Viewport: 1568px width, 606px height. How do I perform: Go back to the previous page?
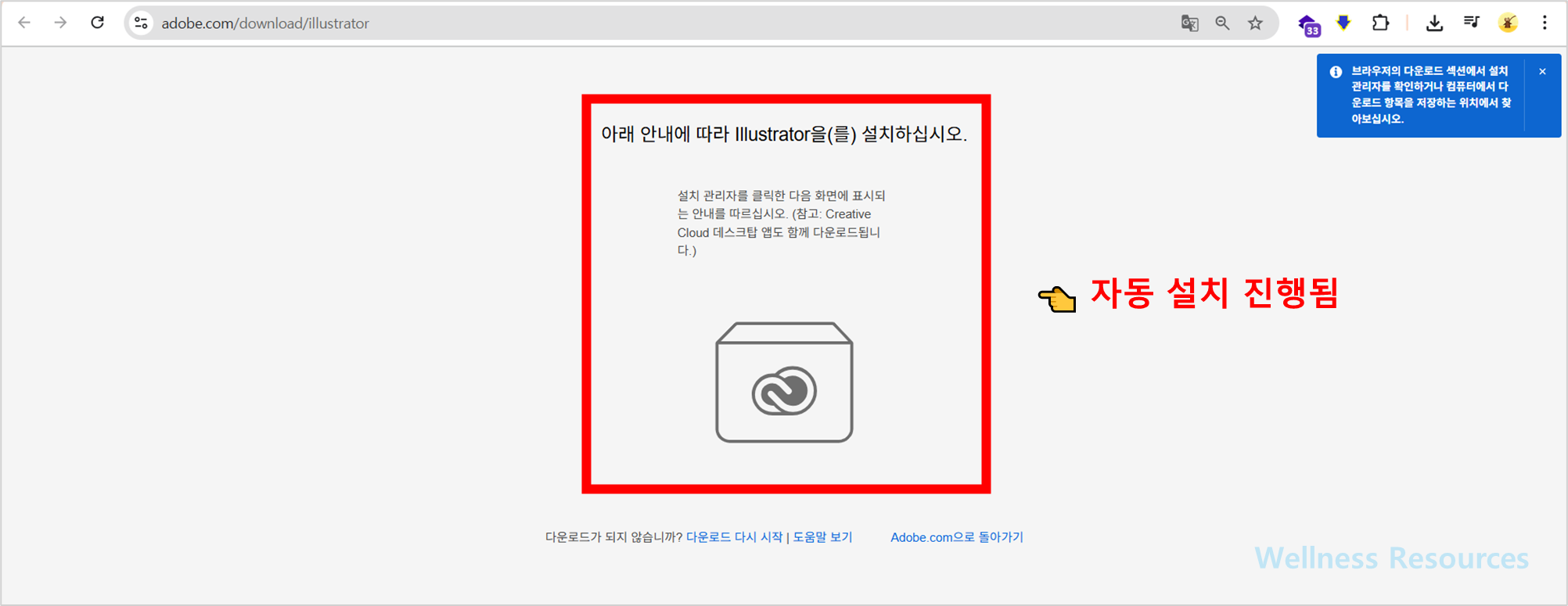(x=24, y=23)
